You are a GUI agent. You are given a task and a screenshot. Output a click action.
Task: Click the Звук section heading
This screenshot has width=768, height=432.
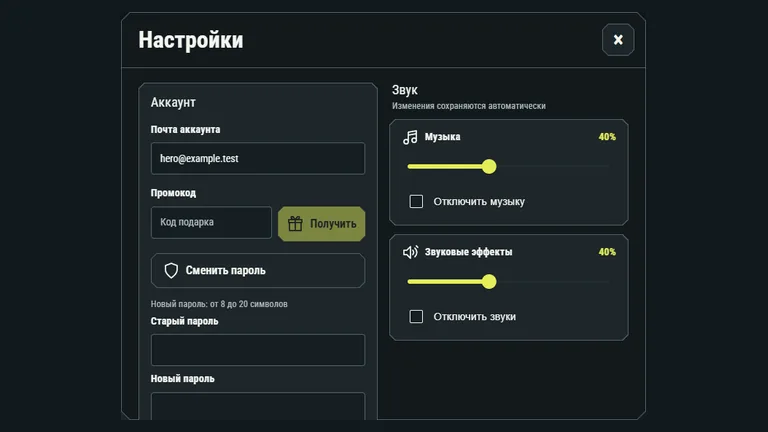[405, 90]
